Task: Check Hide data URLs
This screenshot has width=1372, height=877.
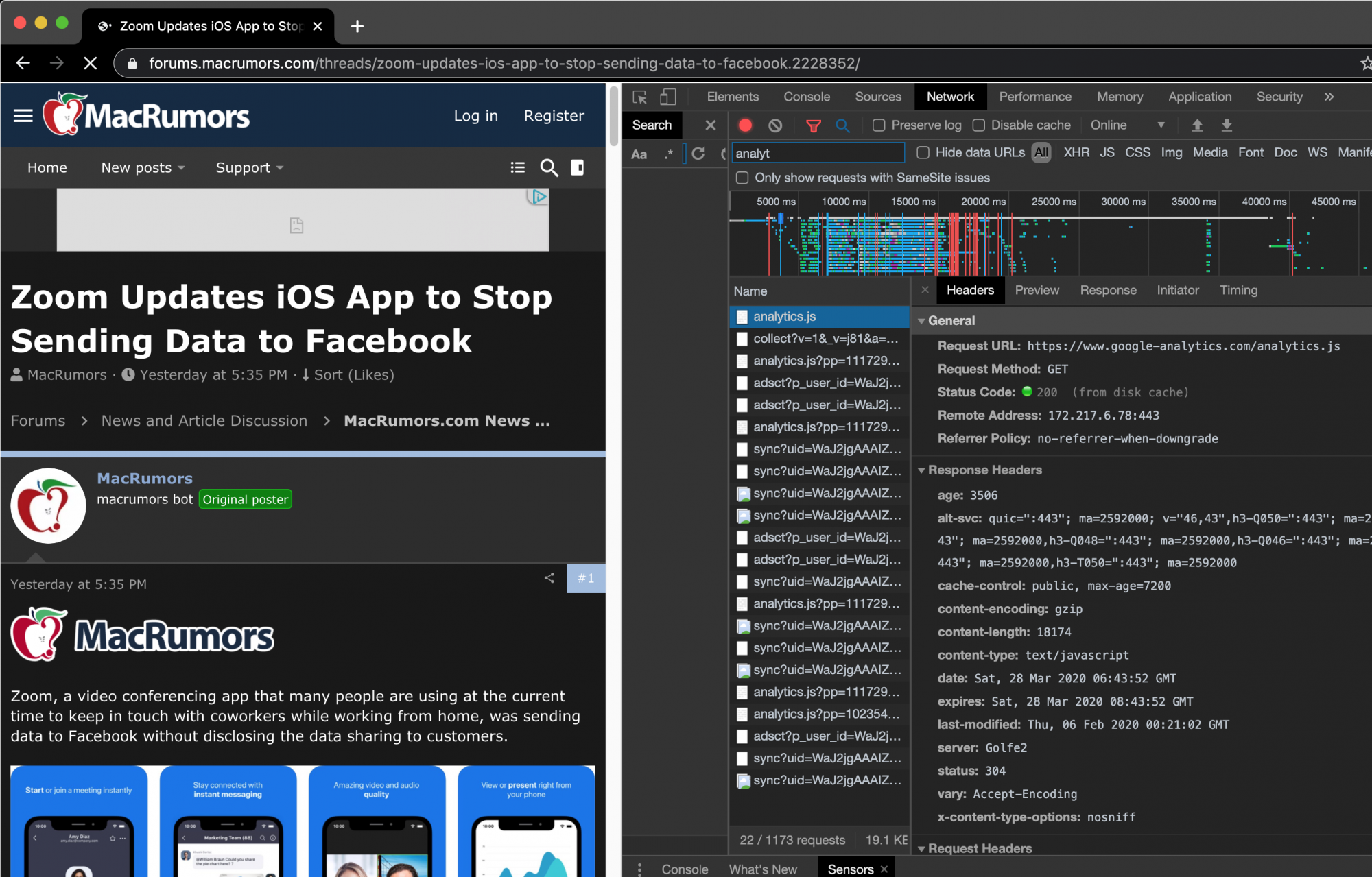Action: coord(923,152)
